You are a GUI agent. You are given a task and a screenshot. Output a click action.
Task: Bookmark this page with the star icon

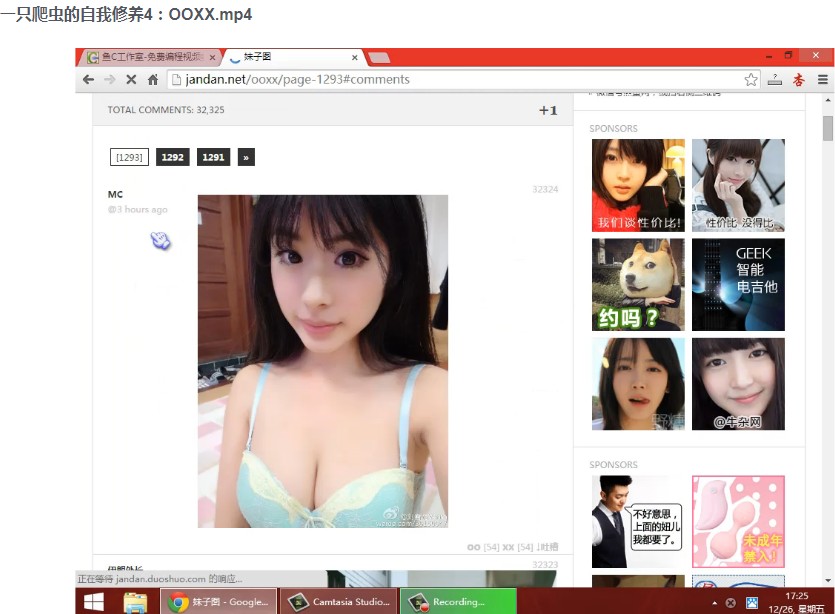(x=751, y=79)
